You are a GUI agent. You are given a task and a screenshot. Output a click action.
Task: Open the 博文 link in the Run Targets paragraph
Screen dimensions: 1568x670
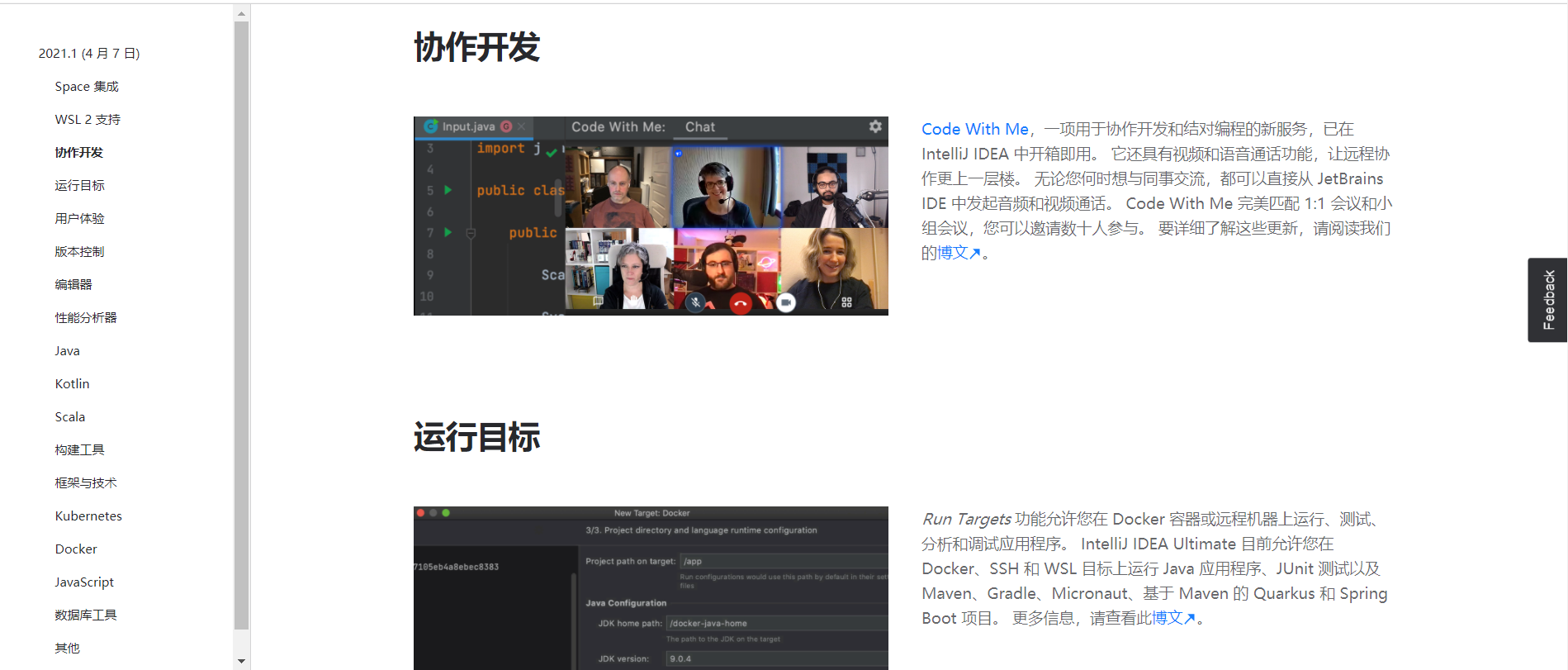tap(1173, 618)
